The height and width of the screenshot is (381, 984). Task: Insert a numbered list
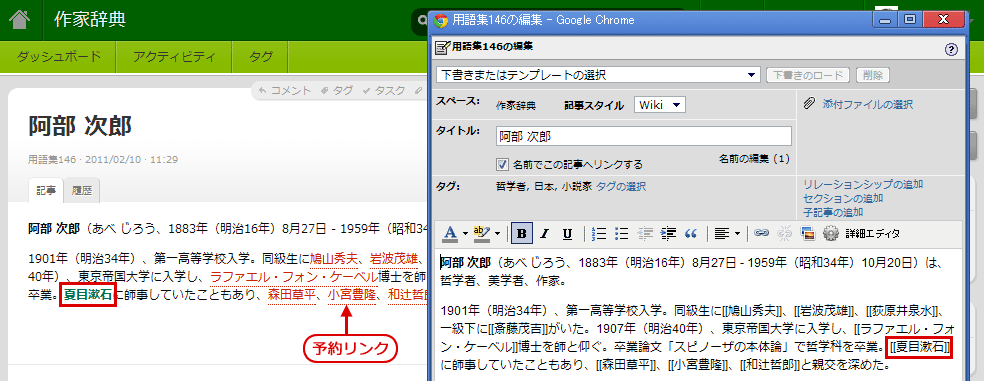click(599, 233)
